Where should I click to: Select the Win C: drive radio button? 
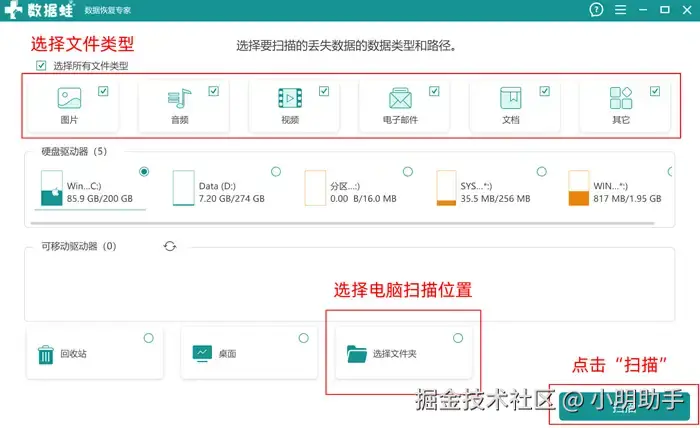pyautogui.click(x=144, y=171)
